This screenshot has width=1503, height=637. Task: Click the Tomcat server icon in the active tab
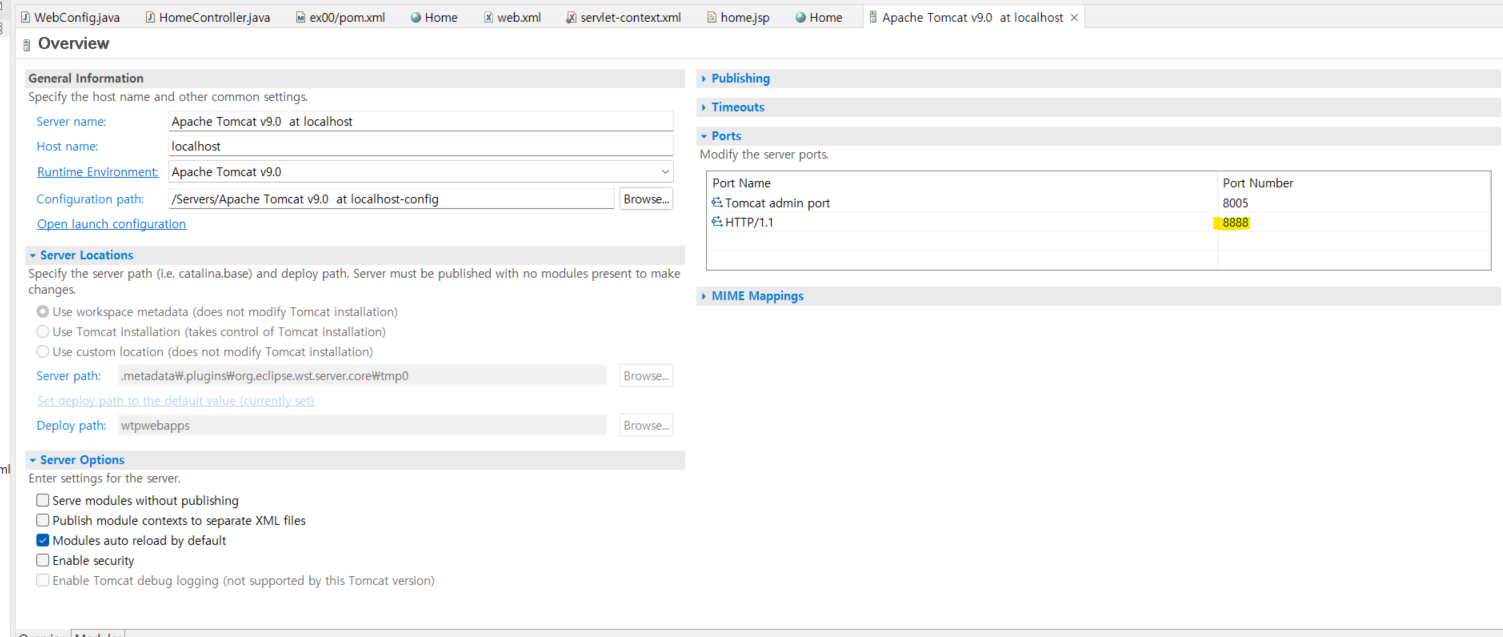click(x=873, y=17)
